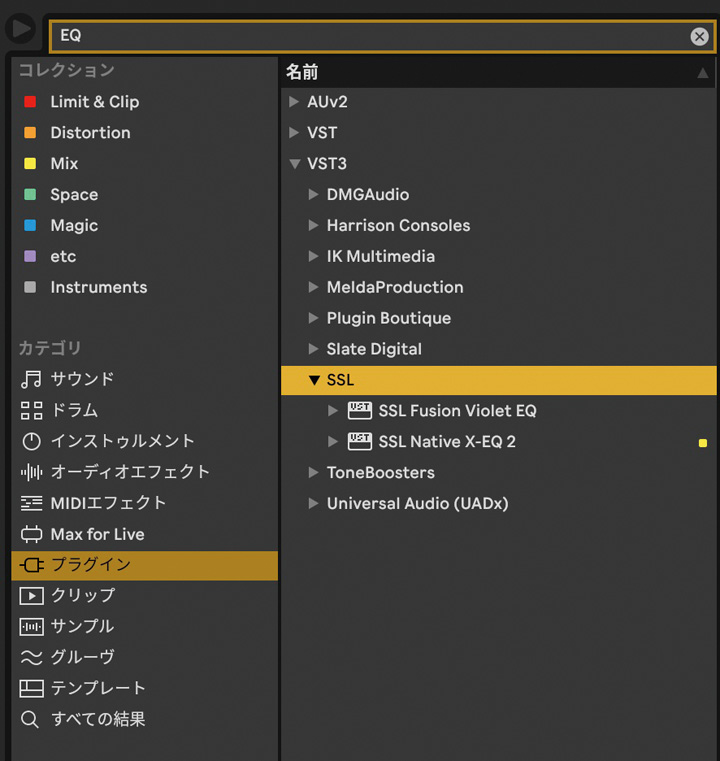
Task: Click the yellow Mix color square
Action: point(30,164)
